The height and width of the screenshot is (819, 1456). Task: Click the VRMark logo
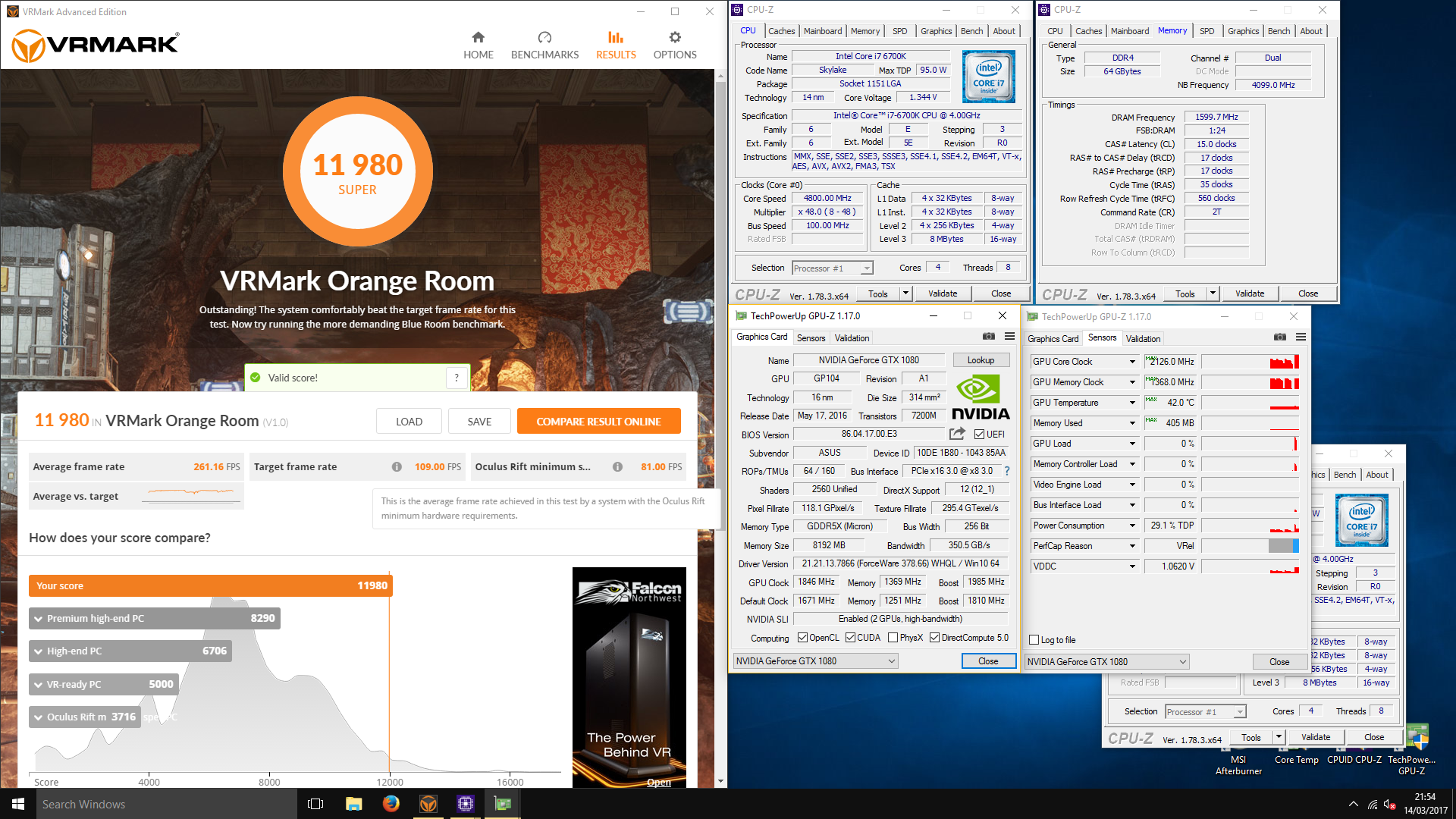point(96,45)
